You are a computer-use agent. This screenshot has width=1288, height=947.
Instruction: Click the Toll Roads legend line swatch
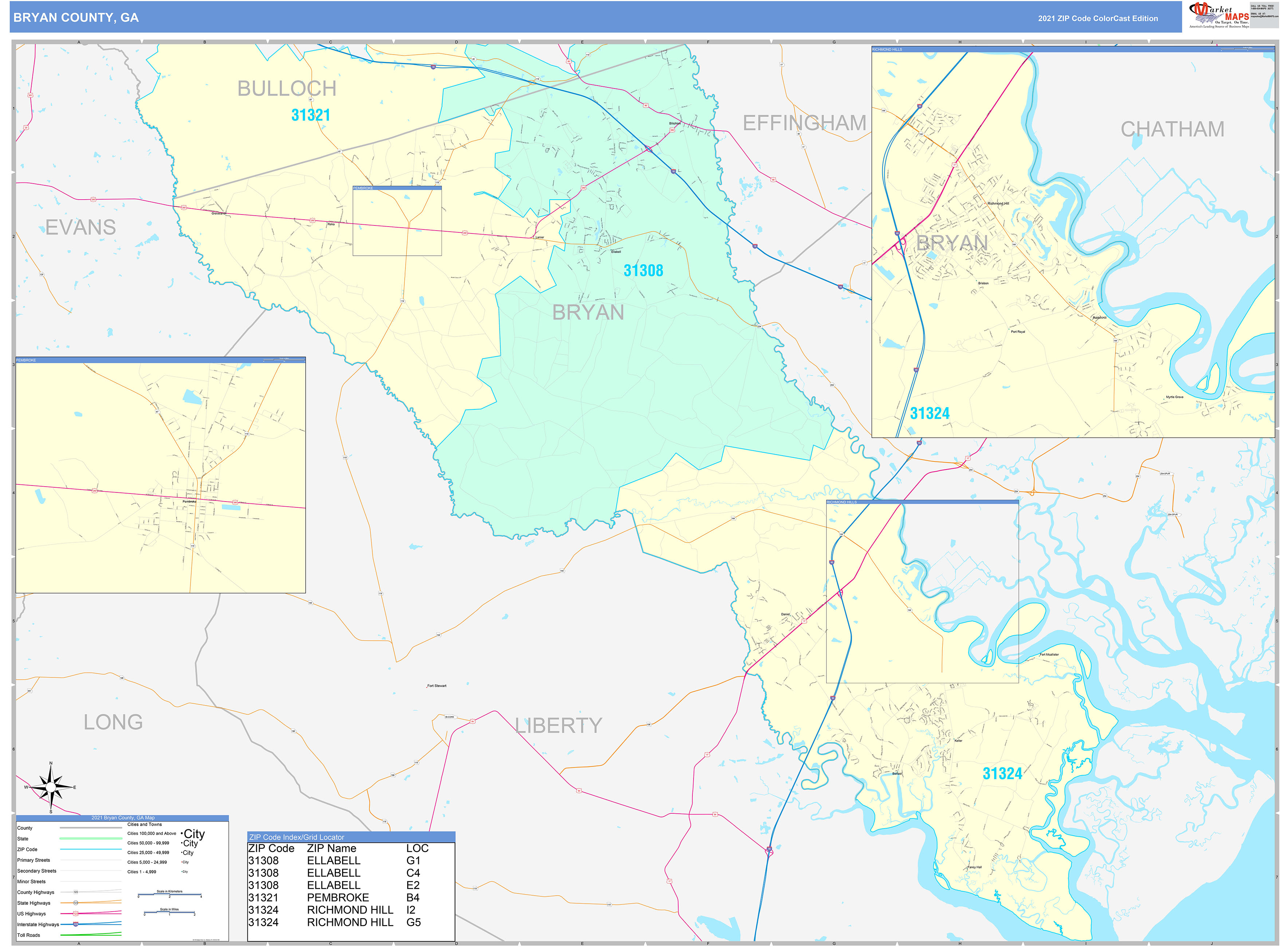(91, 934)
